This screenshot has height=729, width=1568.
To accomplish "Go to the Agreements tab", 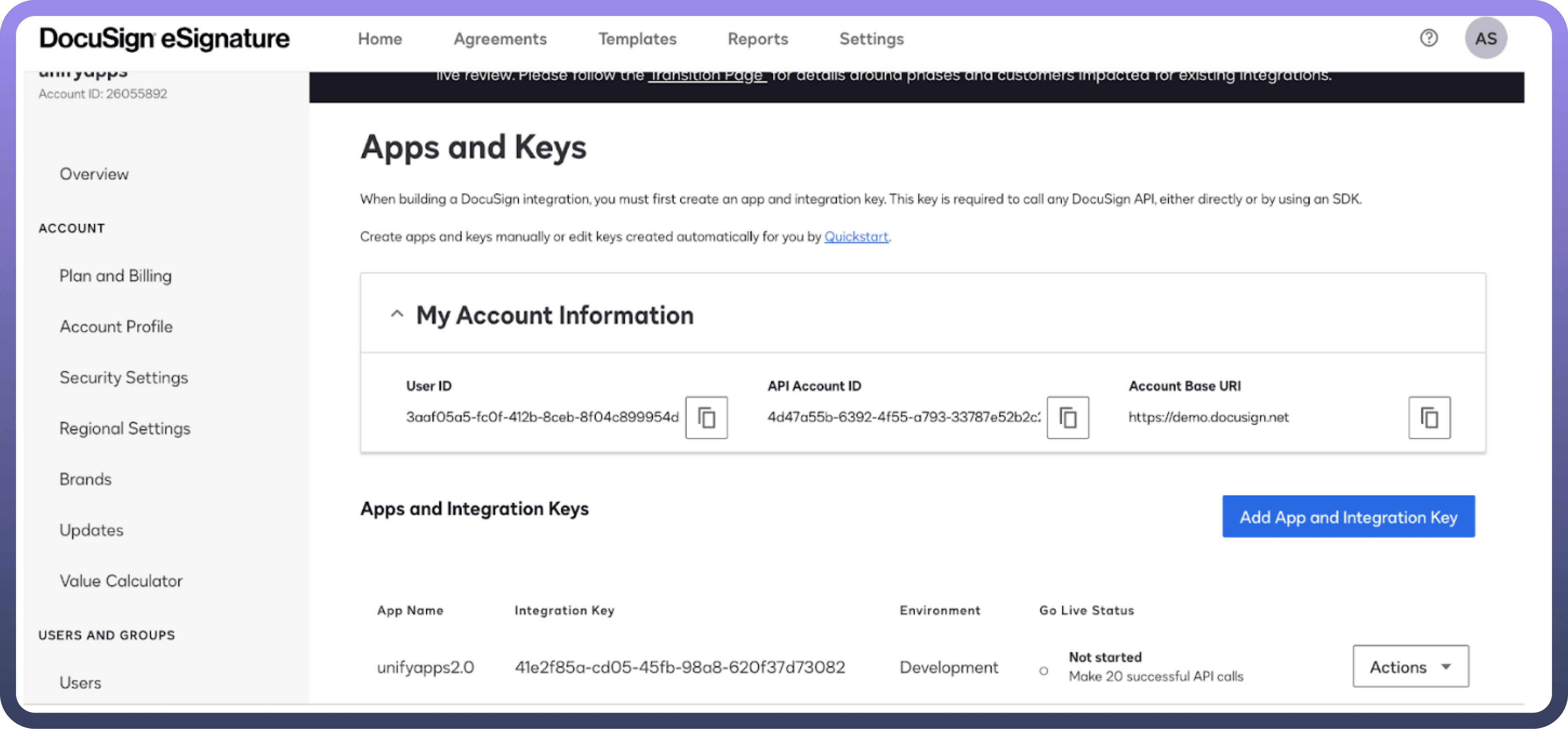I will click(x=500, y=39).
